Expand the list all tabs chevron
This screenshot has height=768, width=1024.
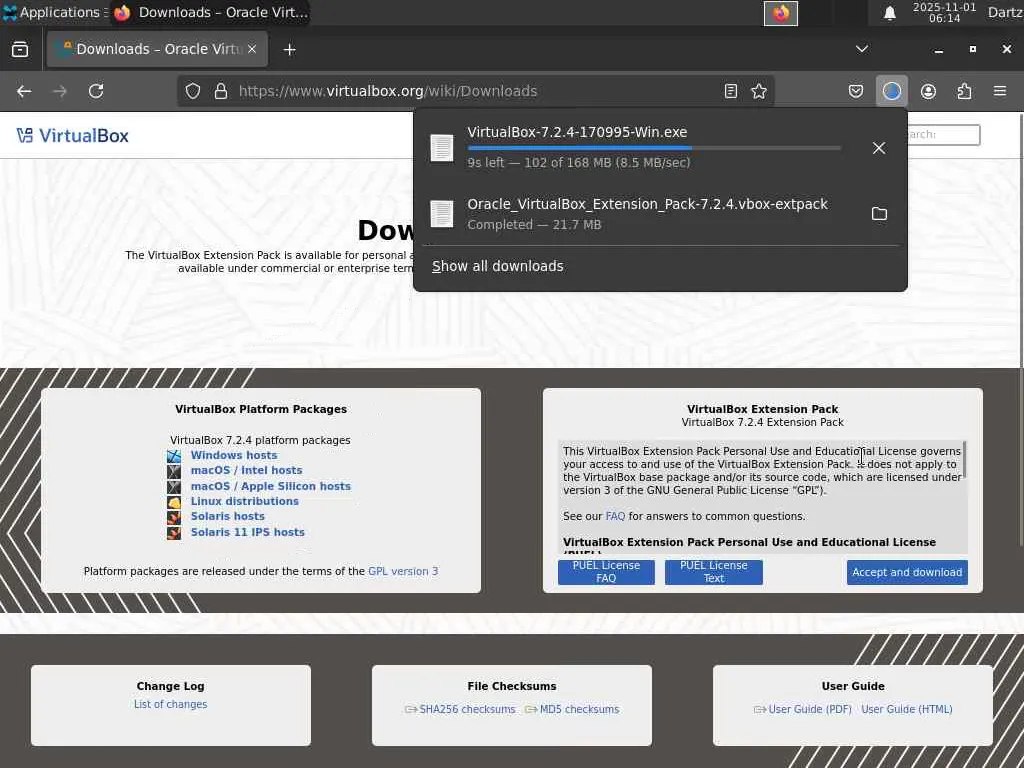(x=861, y=49)
